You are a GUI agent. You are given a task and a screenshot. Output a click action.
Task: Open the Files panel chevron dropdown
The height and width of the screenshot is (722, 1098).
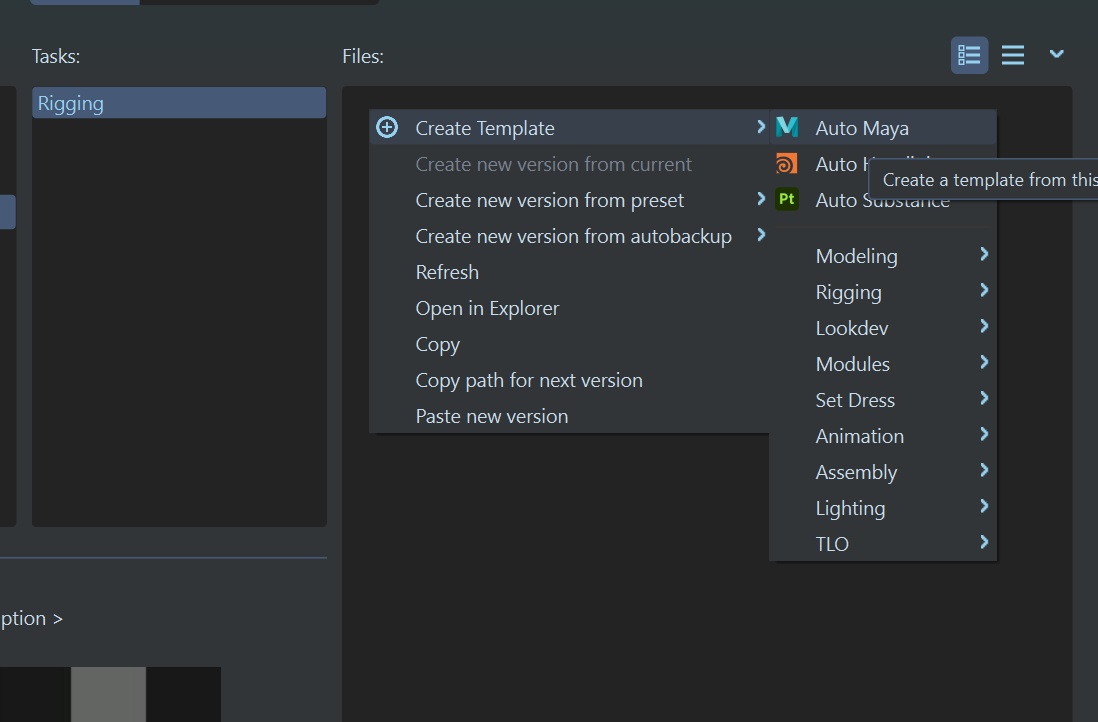coord(1056,54)
